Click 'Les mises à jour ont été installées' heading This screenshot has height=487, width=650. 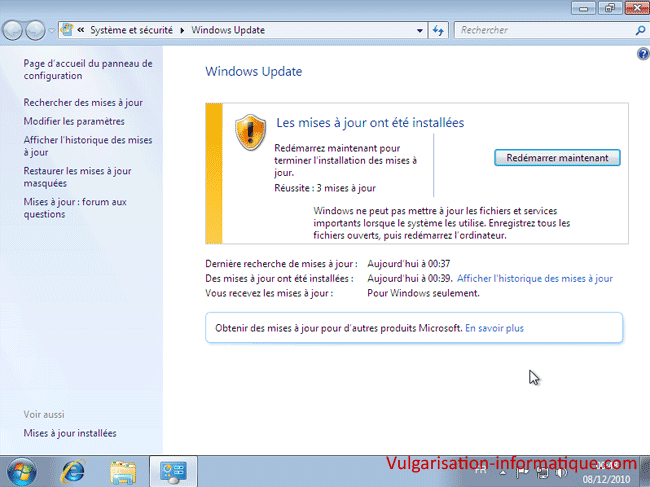click(x=370, y=123)
